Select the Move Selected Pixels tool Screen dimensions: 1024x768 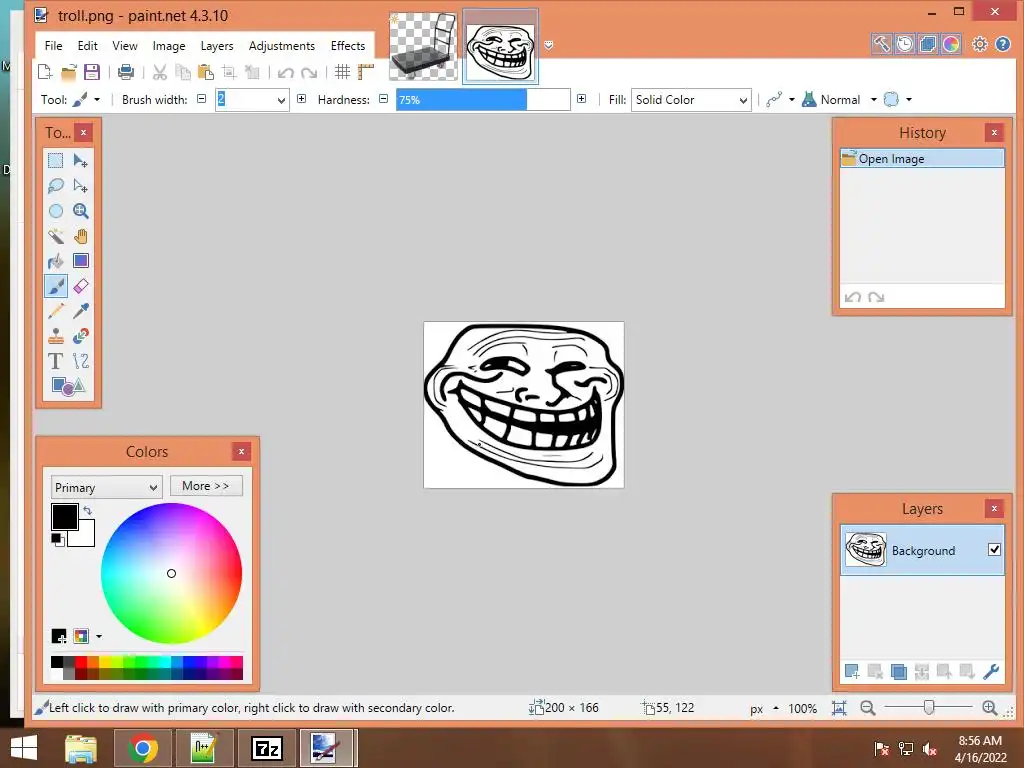(81, 161)
